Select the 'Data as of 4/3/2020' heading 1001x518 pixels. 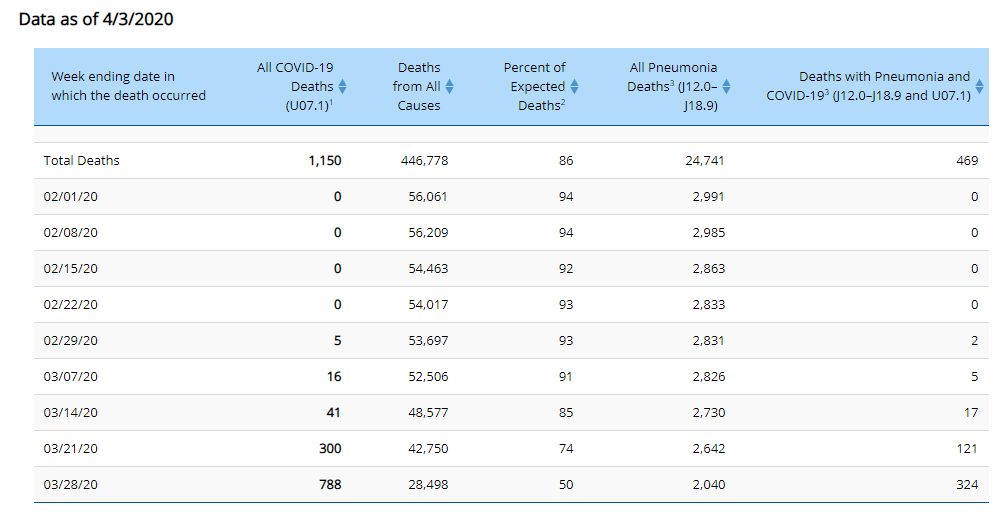[96, 19]
